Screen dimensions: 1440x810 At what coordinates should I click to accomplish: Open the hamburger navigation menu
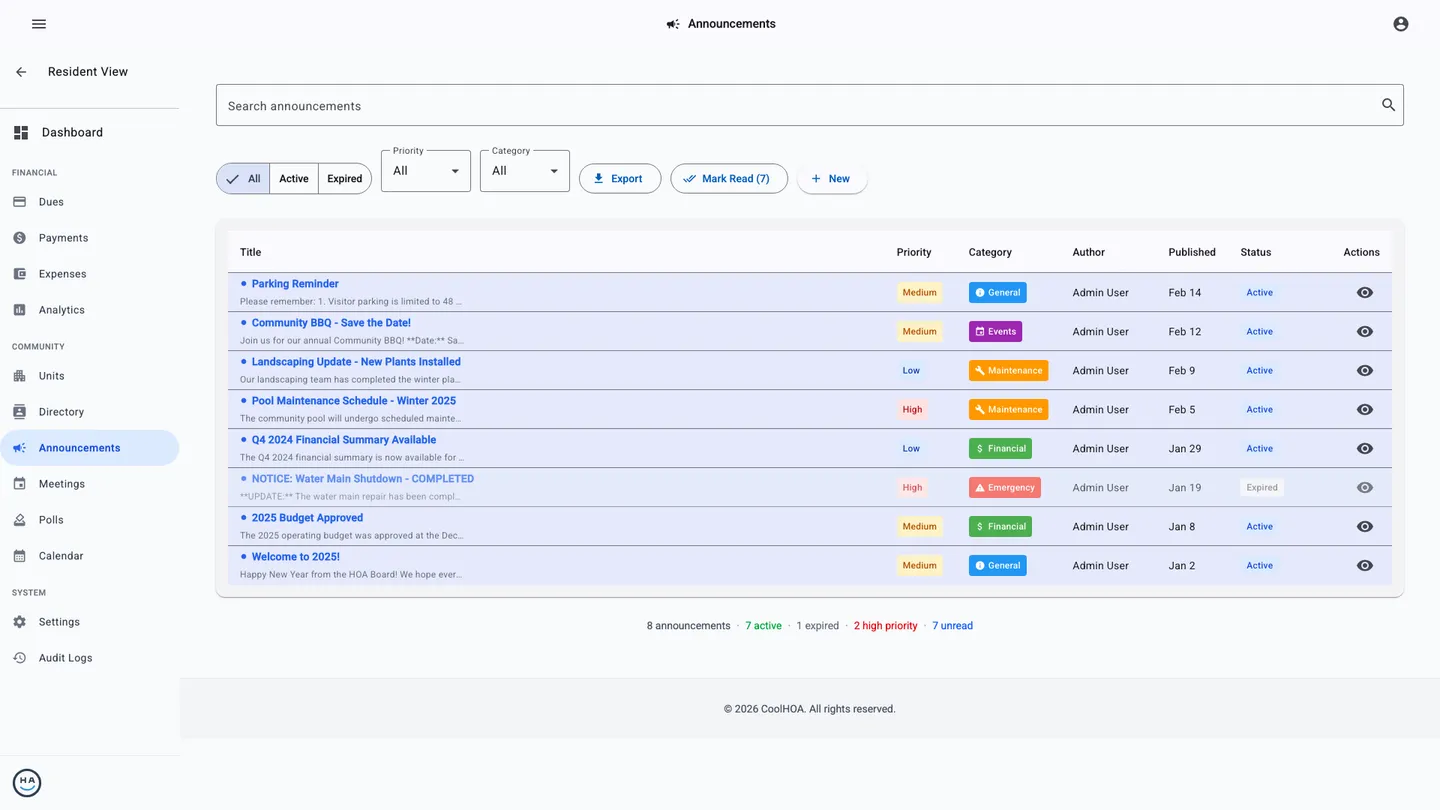[x=39, y=24]
